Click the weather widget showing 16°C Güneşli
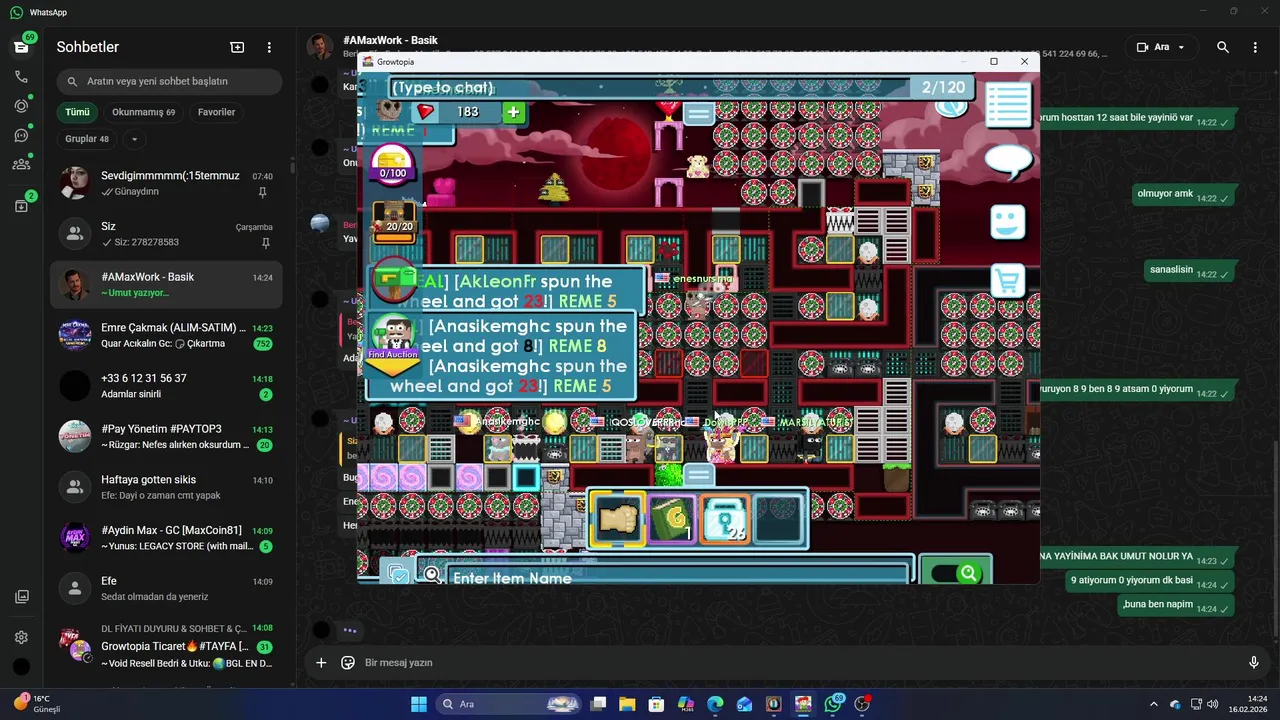 [36, 704]
